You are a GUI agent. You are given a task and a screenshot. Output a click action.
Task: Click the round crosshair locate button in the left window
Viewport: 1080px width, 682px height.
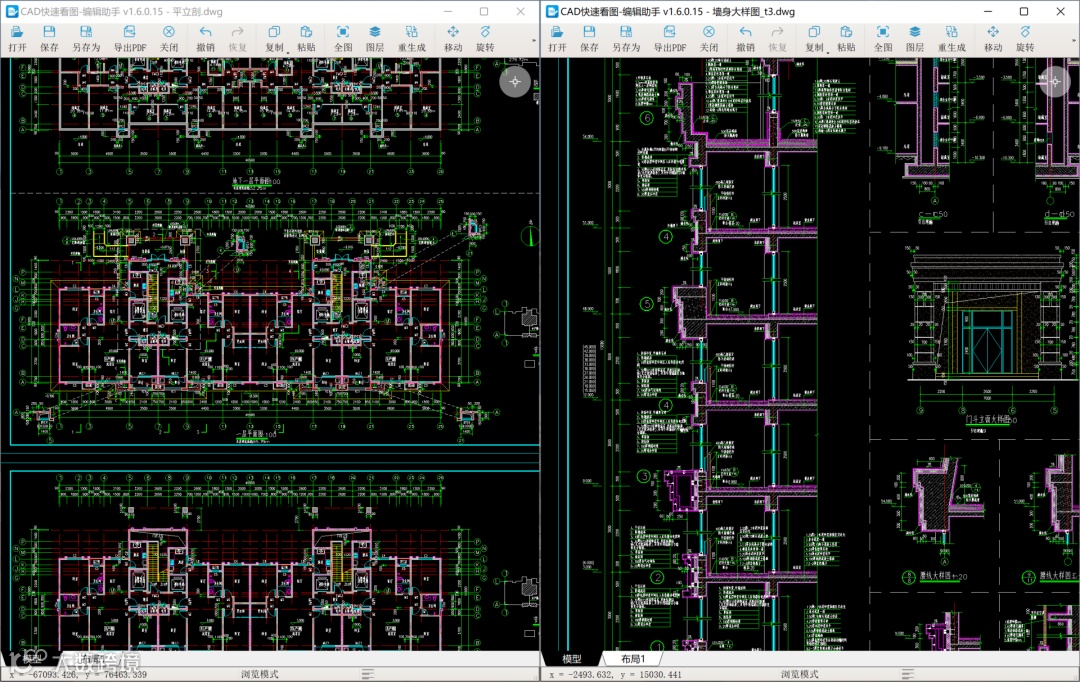pyautogui.click(x=515, y=82)
